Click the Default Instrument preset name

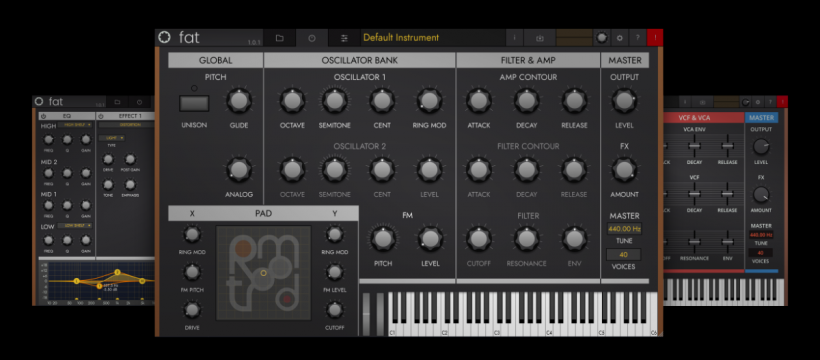(401, 38)
